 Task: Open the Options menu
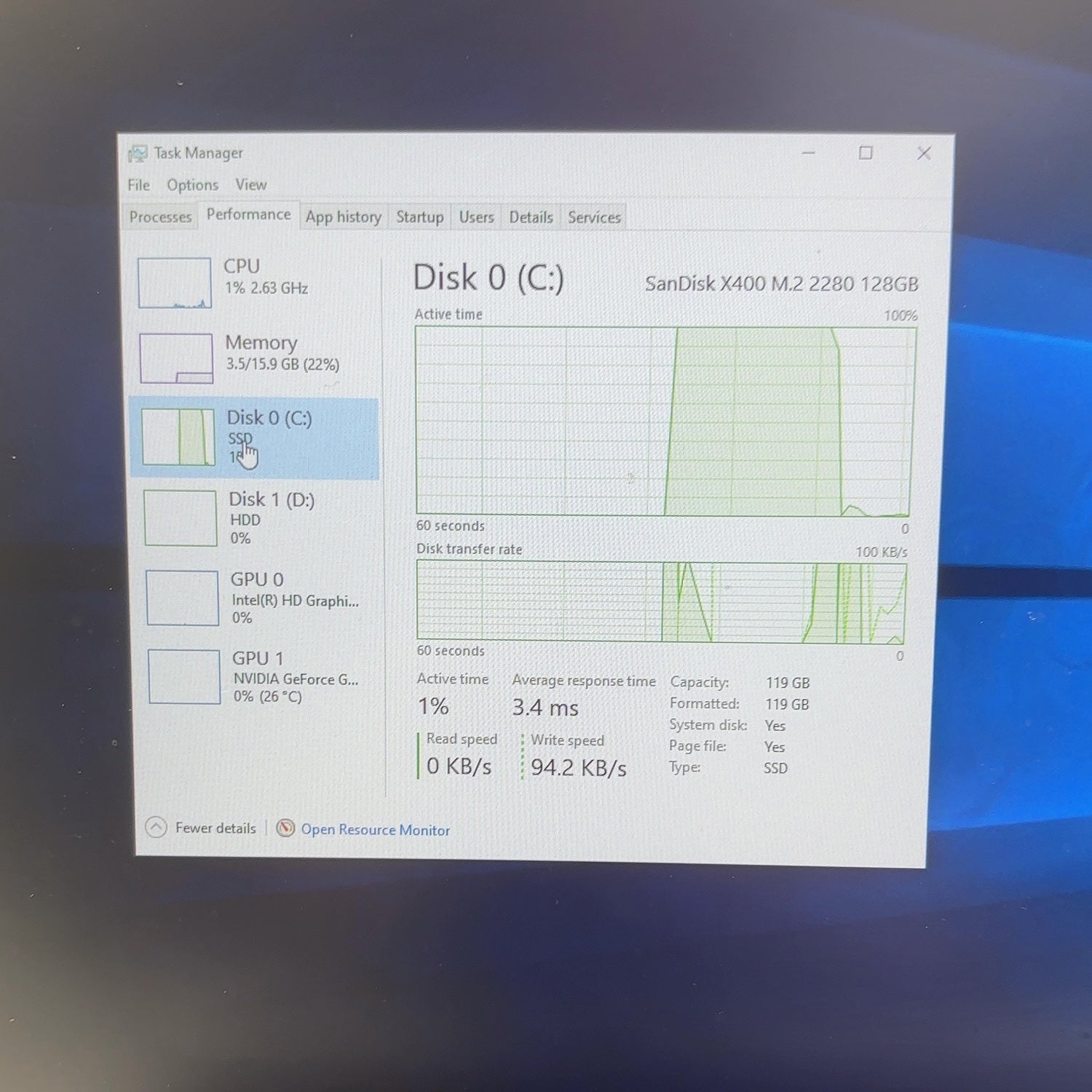192,185
